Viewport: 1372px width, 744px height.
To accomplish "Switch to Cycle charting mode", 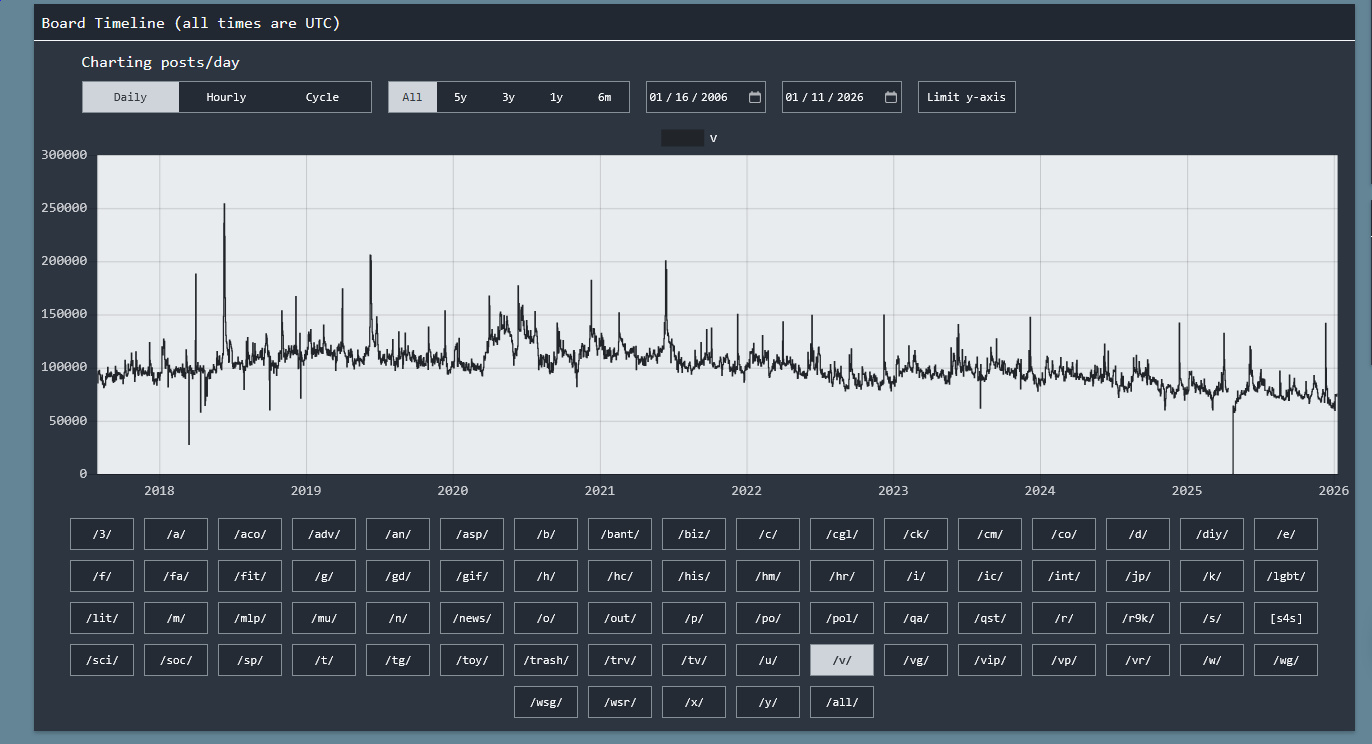I will 322,97.
